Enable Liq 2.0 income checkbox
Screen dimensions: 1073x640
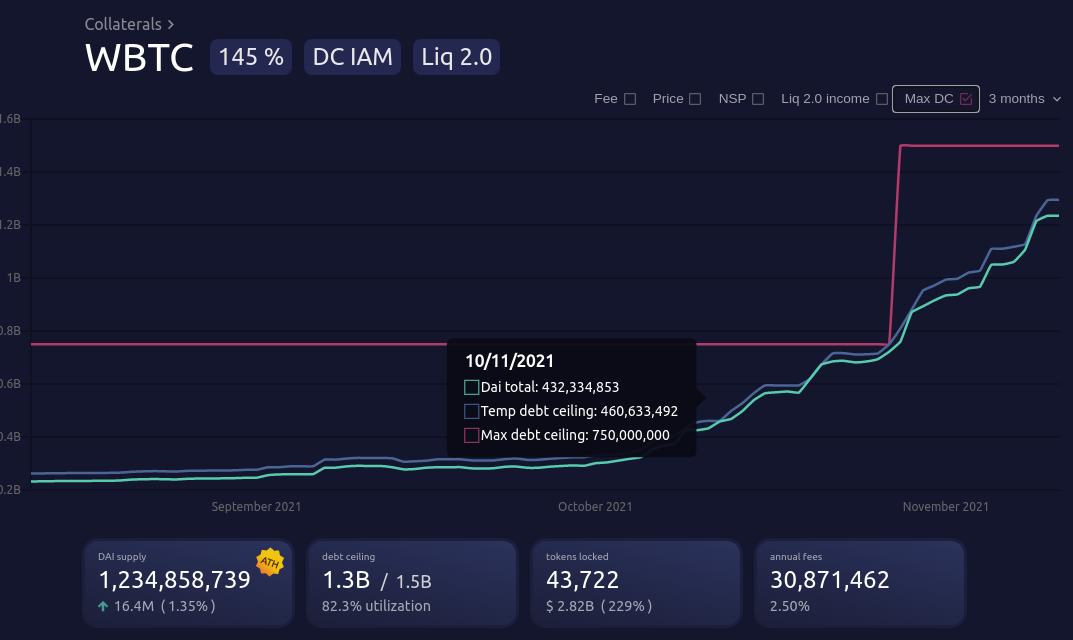pos(882,99)
